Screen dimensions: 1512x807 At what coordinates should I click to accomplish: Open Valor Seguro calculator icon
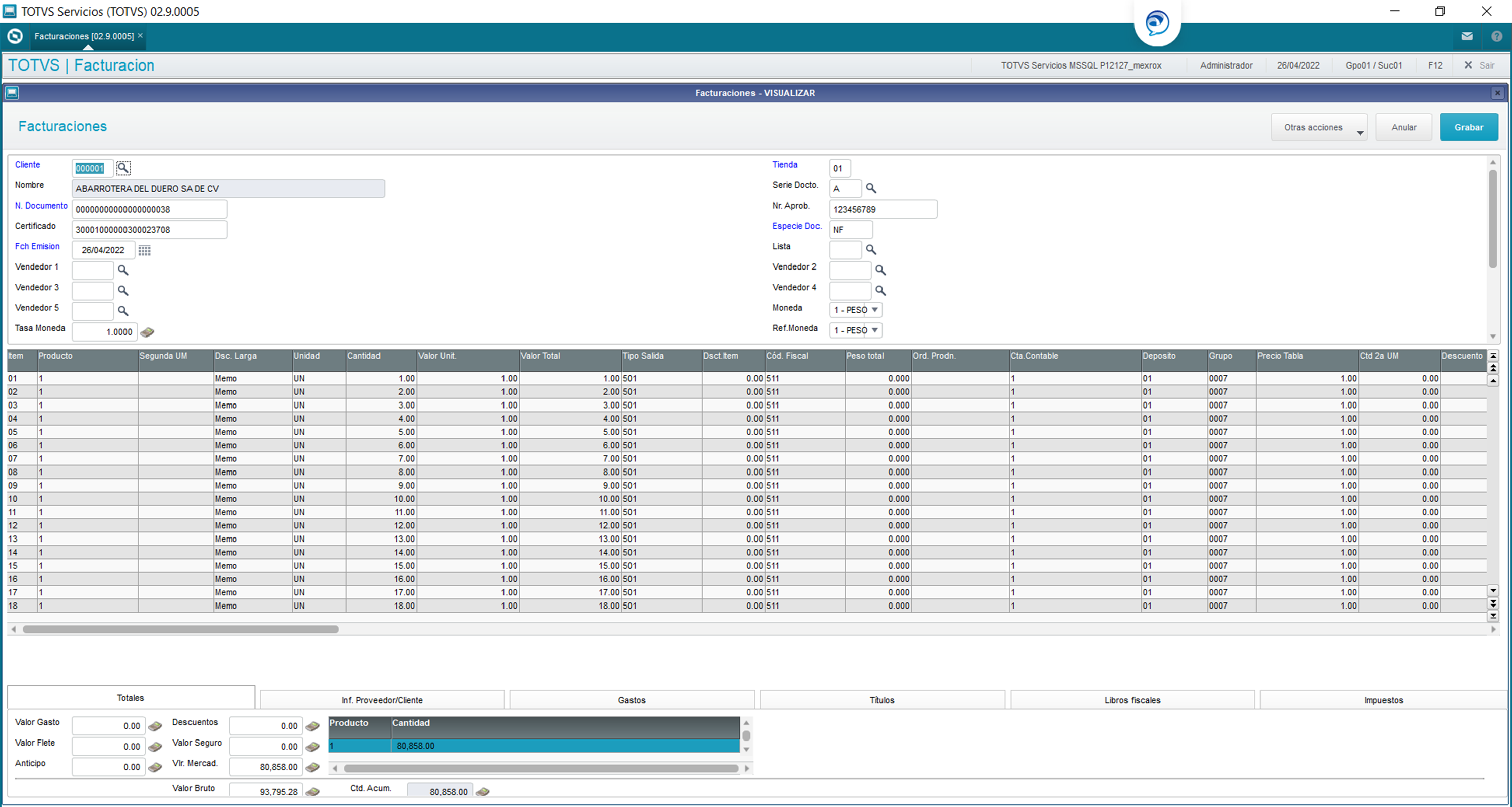312,747
